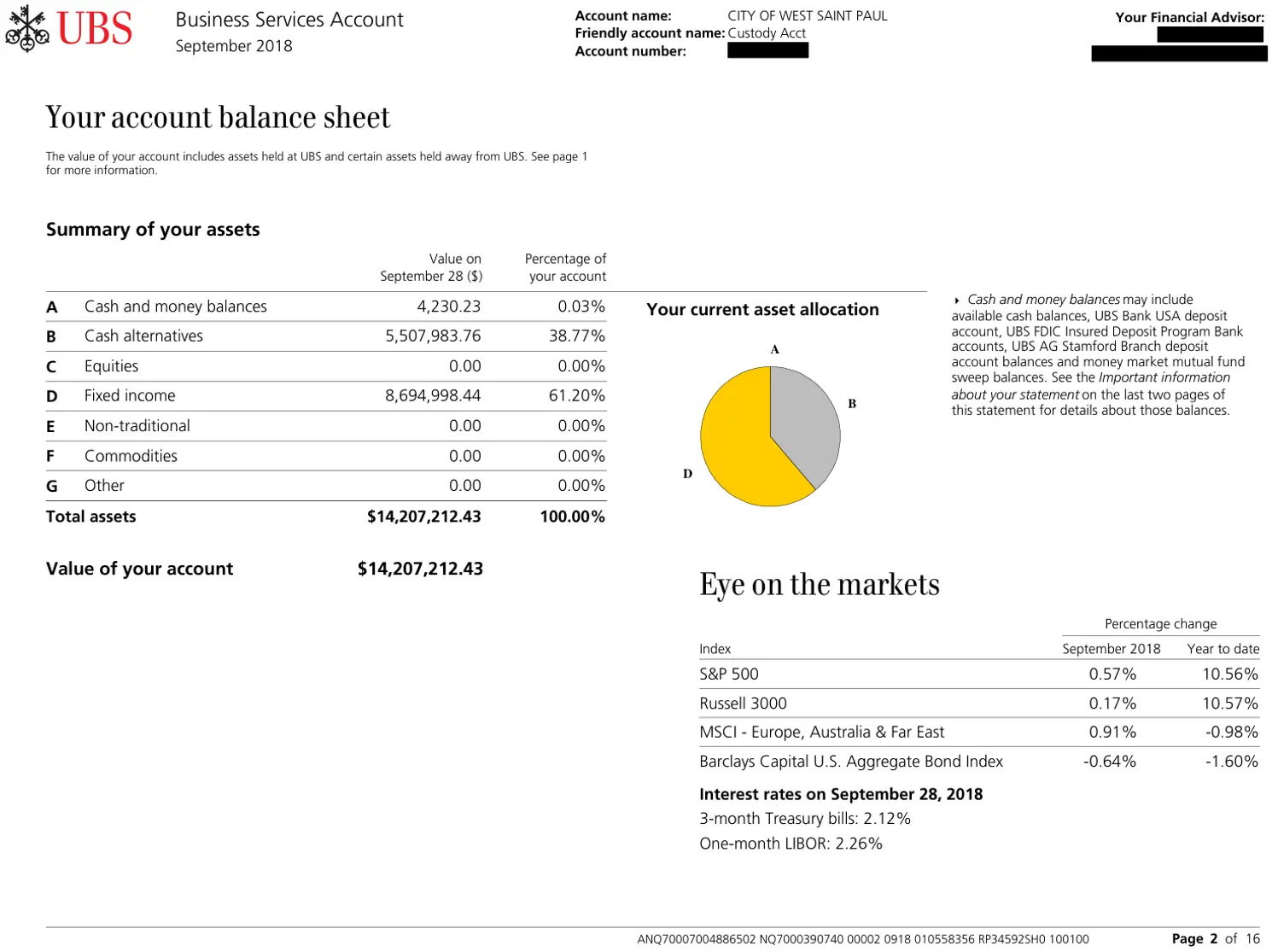Click the italic "Important information" reference text
1272x952 pixels.
1164,377
